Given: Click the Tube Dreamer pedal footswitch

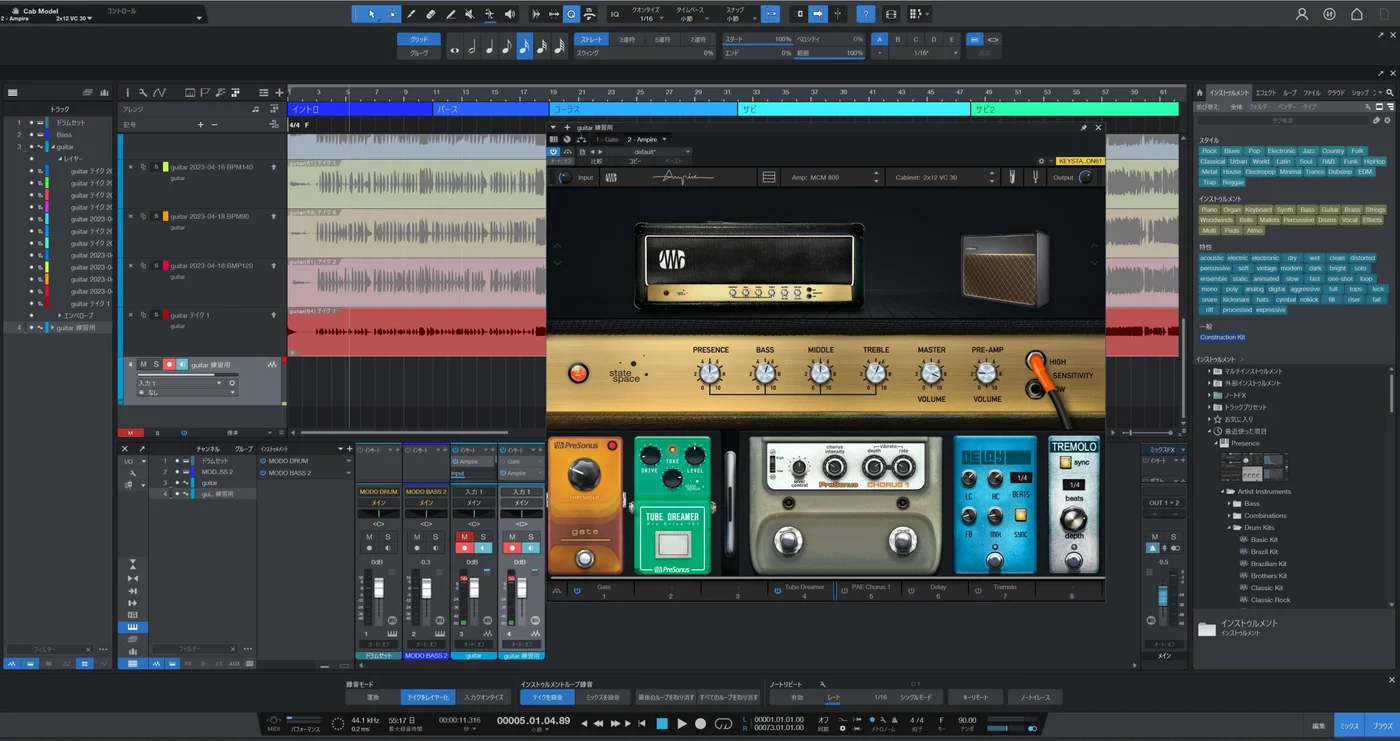Looking at the screenshot, I should tap(672, 543).
